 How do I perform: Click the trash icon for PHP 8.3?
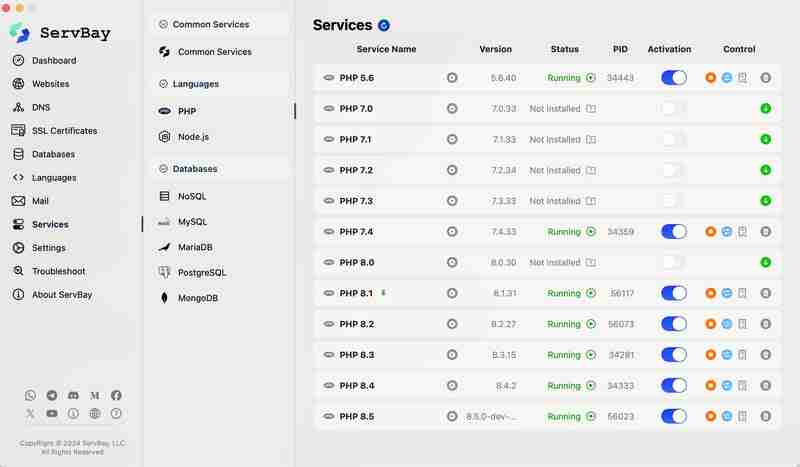pos(766,355)
